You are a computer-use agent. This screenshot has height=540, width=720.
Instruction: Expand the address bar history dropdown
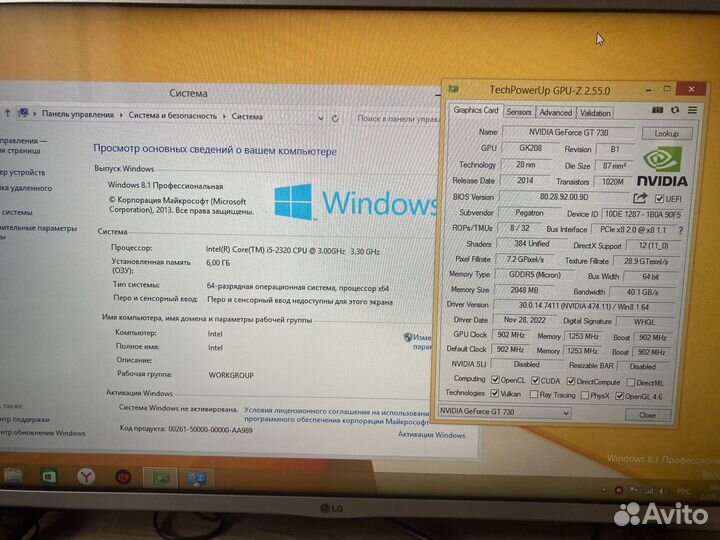[320, 118]
